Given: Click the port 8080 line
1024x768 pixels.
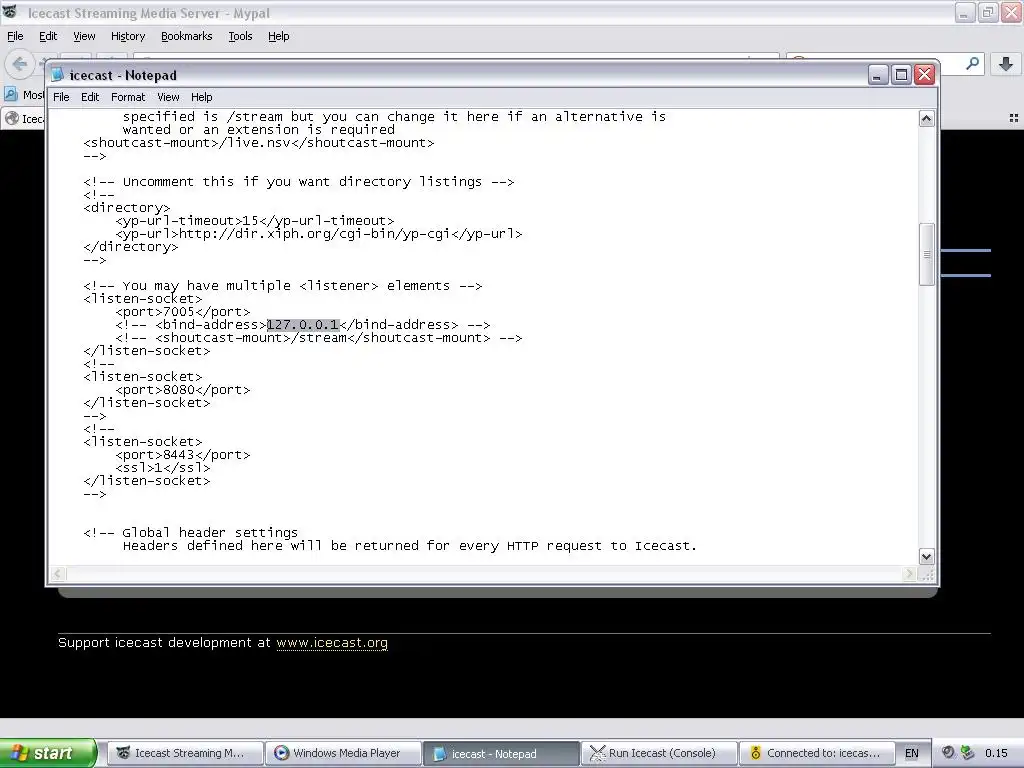Looking at the screenshot, I should coord(183,390).
